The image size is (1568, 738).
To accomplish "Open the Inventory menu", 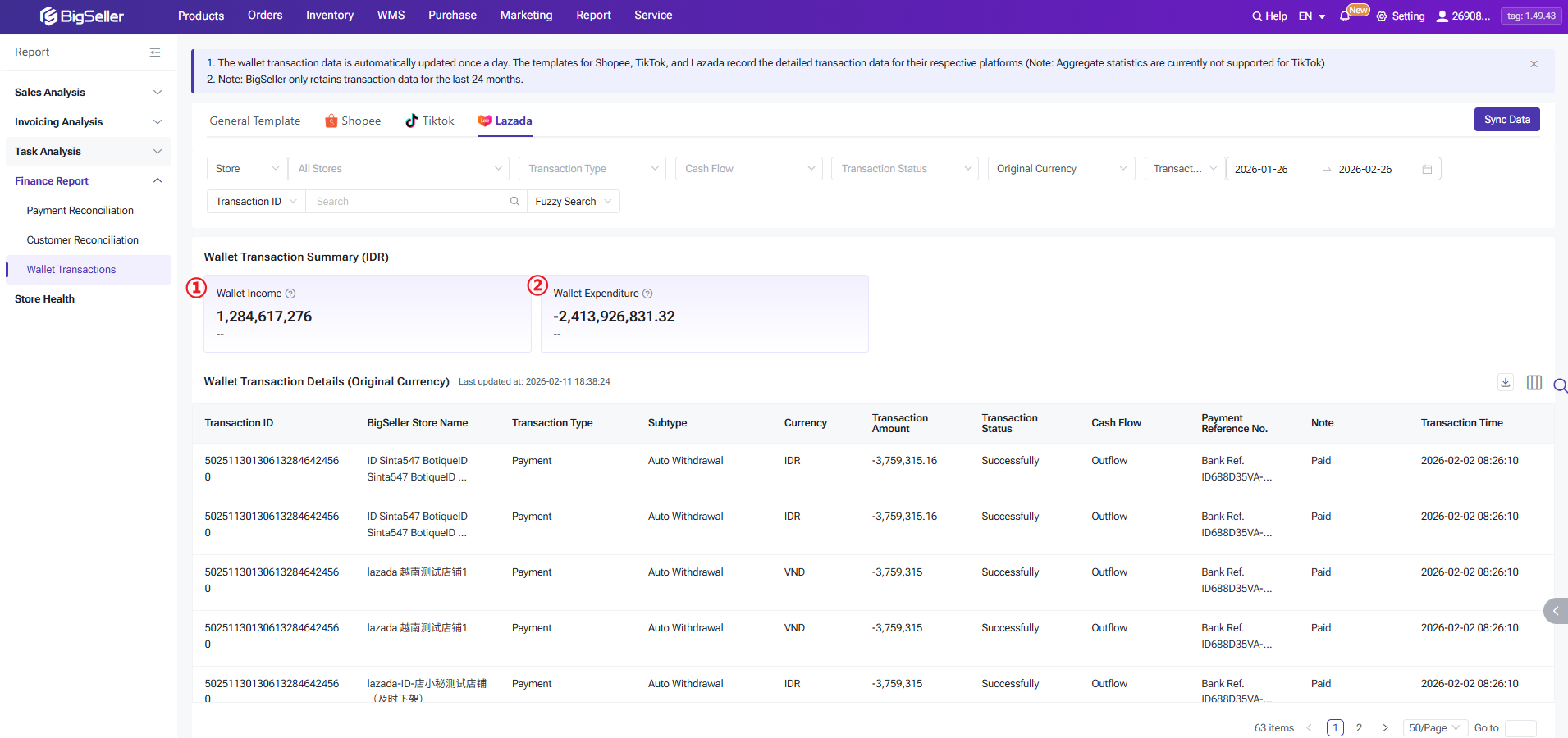I will click(x=329, y=16).
